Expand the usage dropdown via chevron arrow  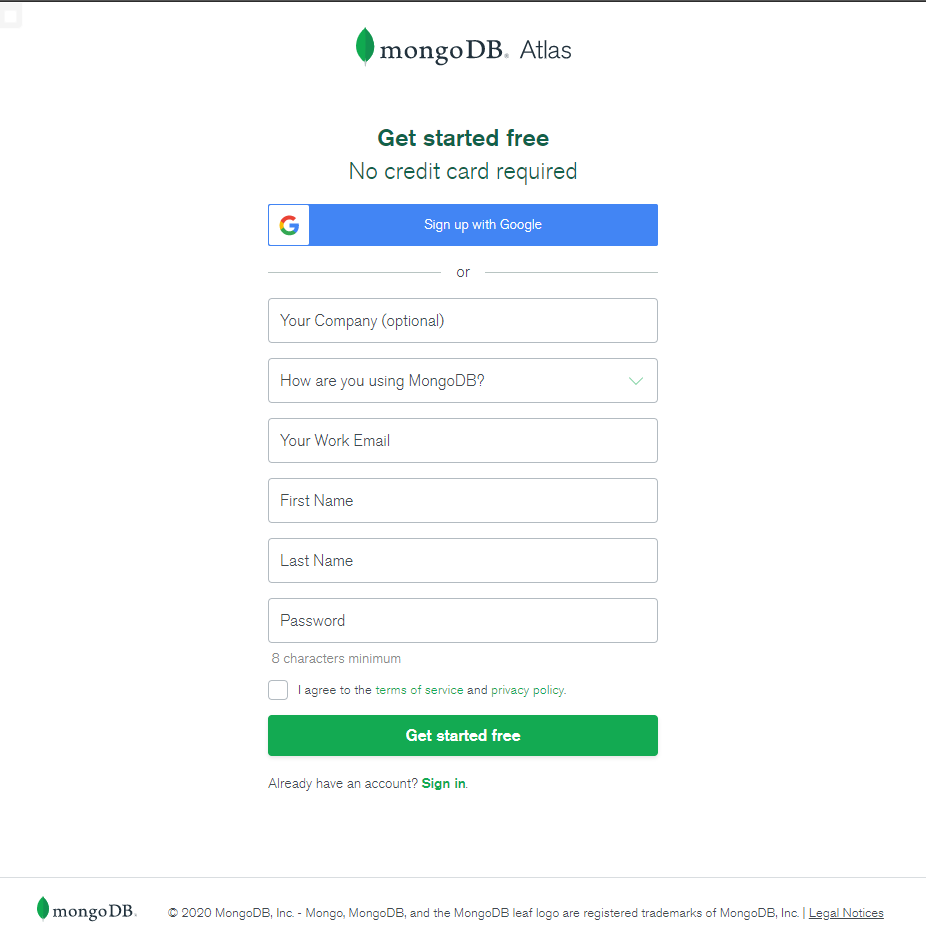click(635, 381)
